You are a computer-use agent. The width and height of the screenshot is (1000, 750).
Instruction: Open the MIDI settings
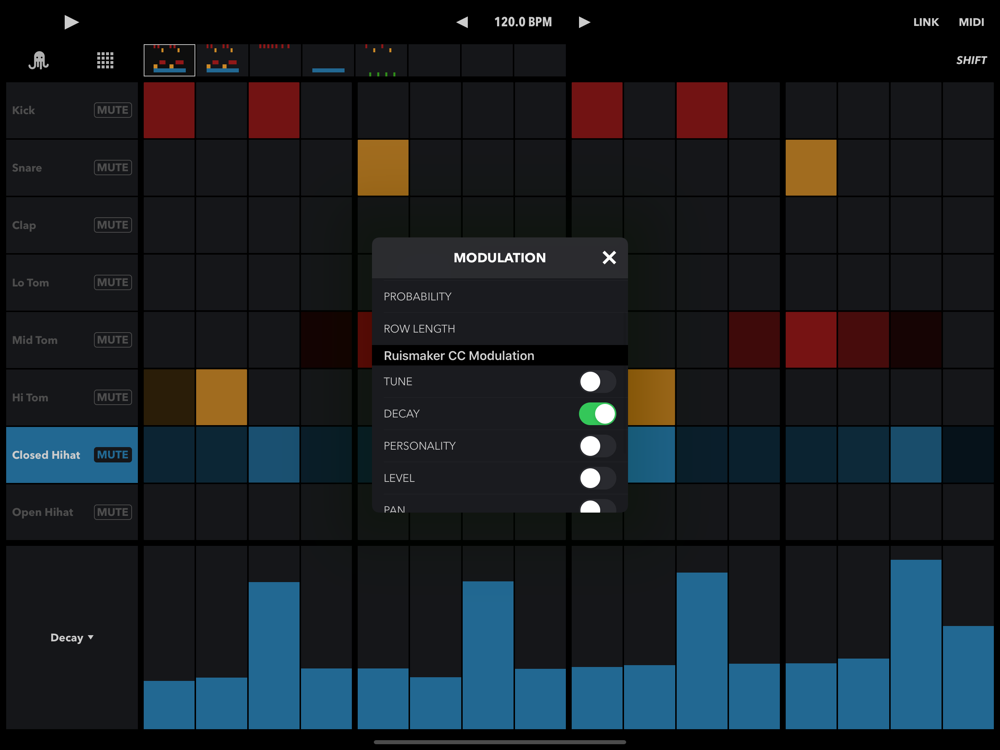[971, 22]
